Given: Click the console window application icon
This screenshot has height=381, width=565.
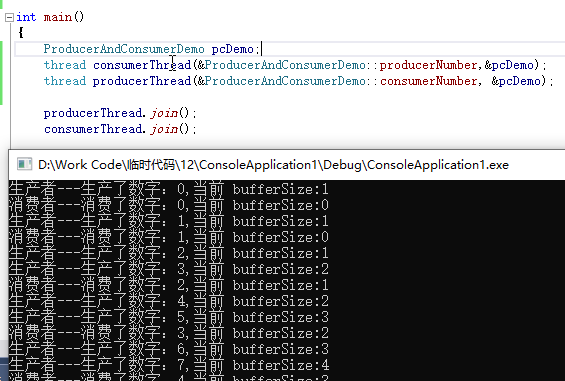Looking at the screenshot, I should (25, 164).
